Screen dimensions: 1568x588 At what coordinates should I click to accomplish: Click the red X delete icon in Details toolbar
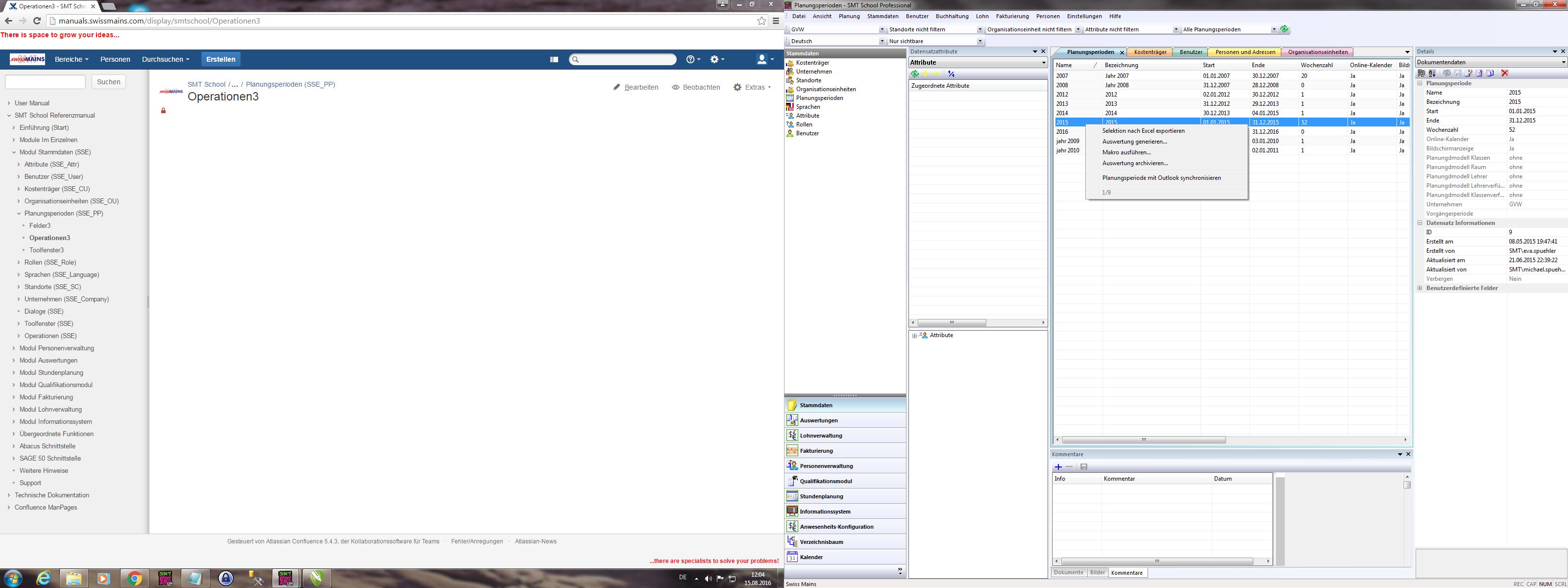[x=1505, y=73]
